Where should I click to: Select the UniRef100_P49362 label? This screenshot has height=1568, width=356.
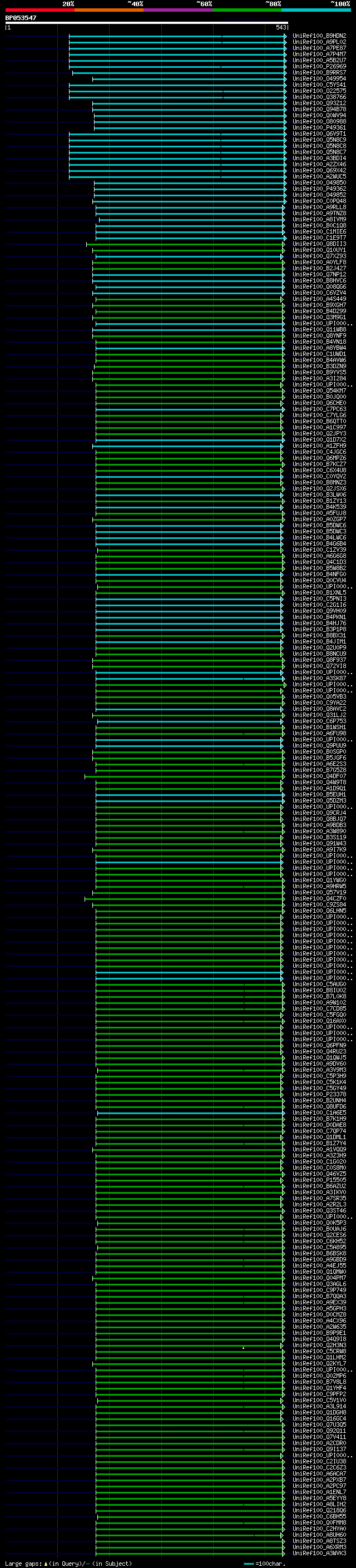[319, 189]
